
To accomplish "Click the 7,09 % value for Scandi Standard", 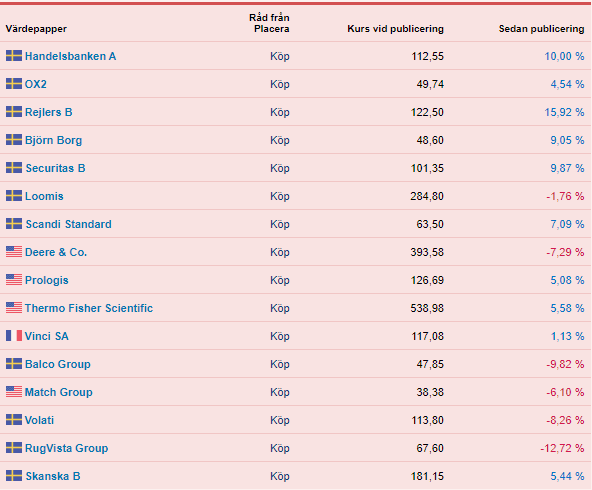I will click(567, 224).
